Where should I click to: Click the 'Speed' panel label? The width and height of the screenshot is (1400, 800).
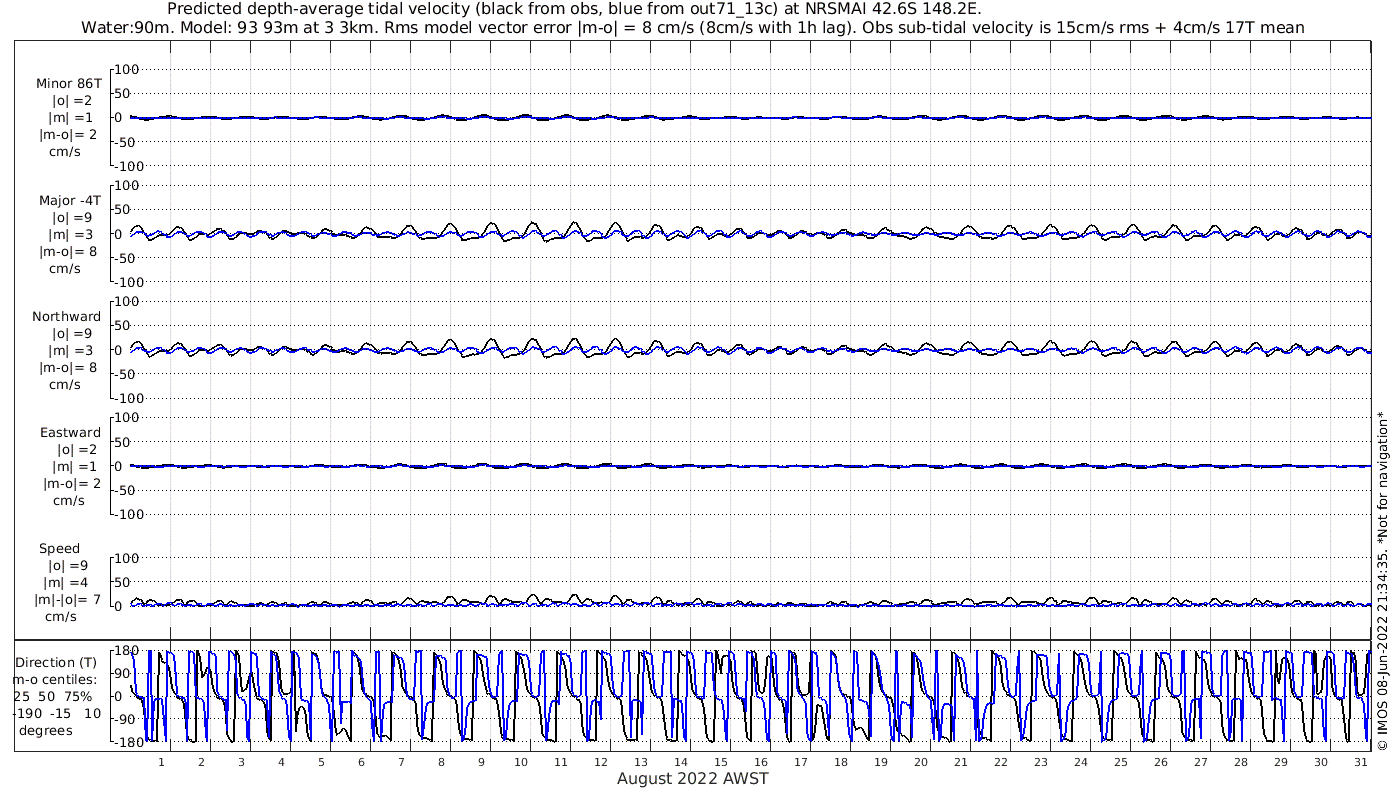tap(60, 549)
